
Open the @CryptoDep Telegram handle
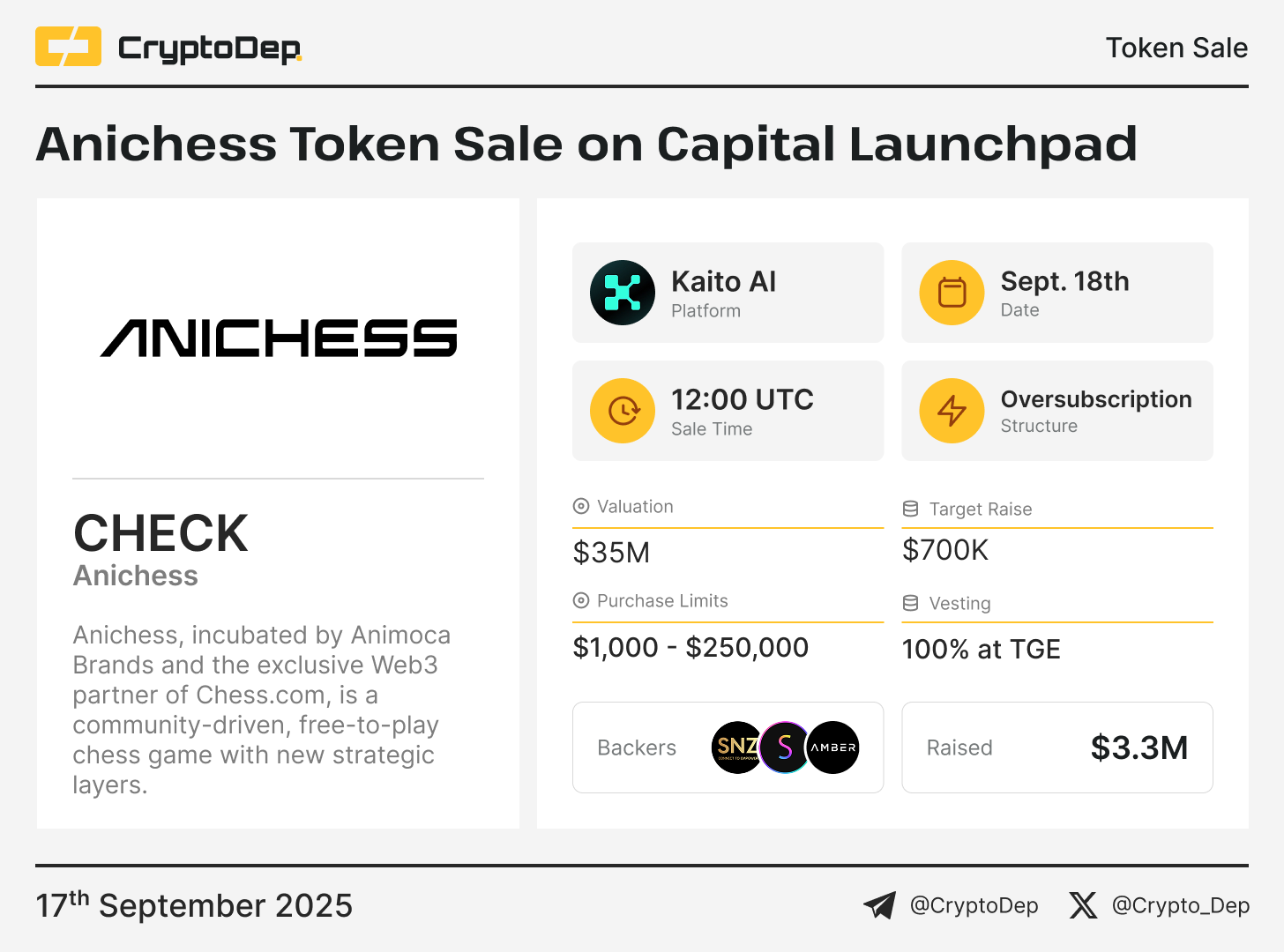974,905
